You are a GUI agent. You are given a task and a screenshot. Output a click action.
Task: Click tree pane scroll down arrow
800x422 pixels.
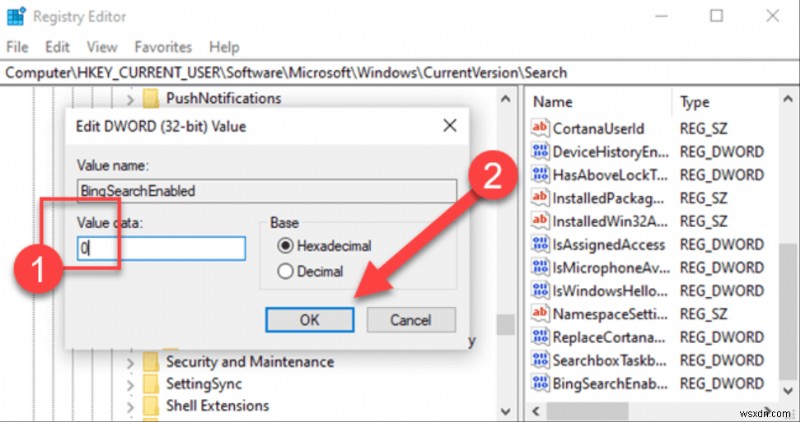coord(505,411)
